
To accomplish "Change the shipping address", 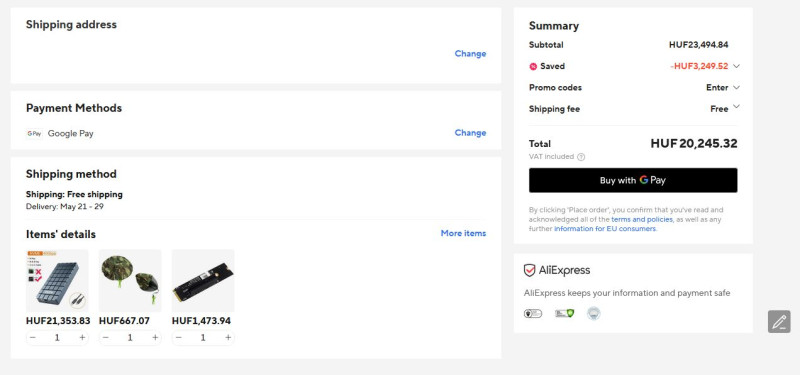I will click(470, 54).
